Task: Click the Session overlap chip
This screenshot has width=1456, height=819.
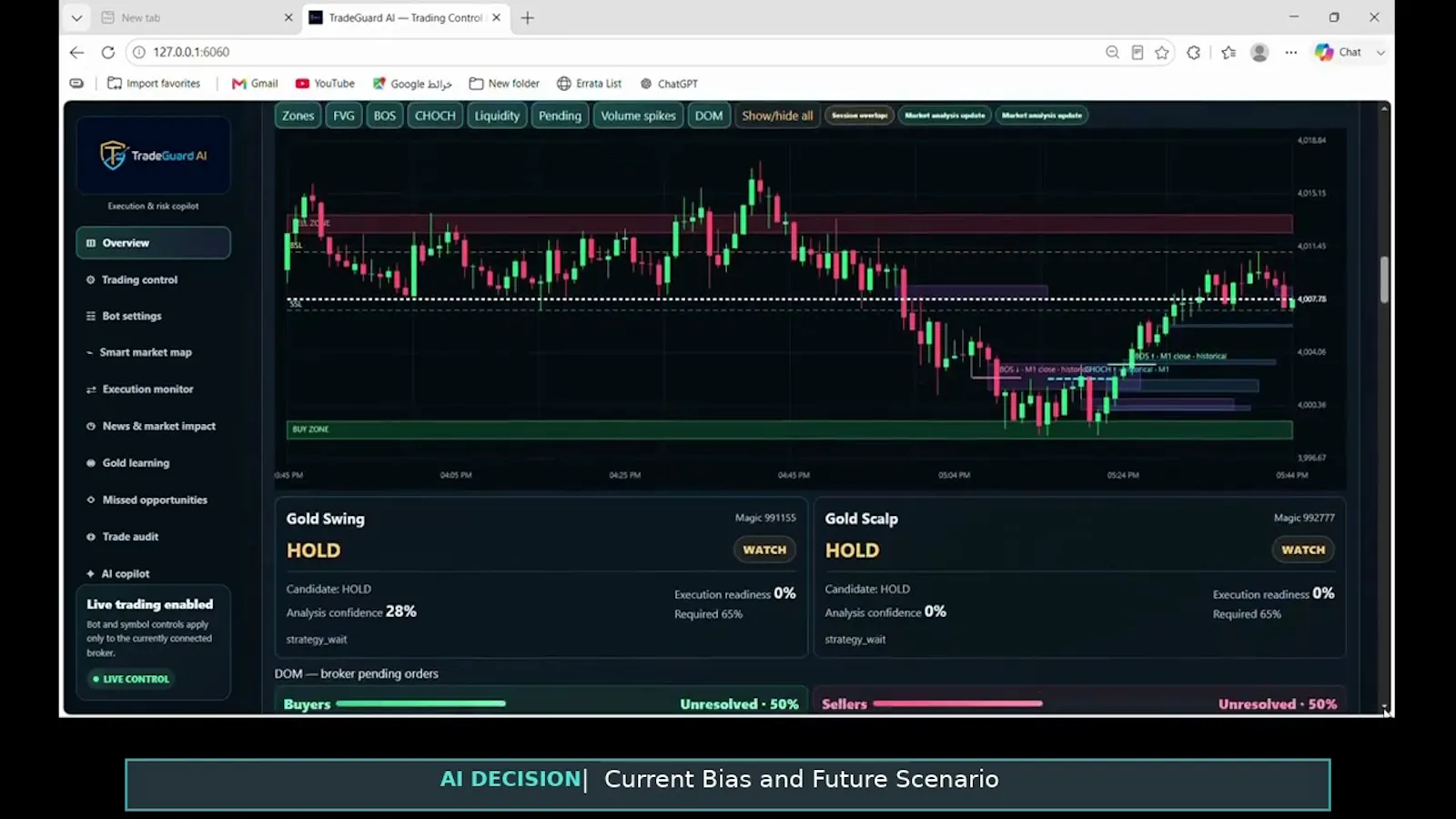Action: 859,116
